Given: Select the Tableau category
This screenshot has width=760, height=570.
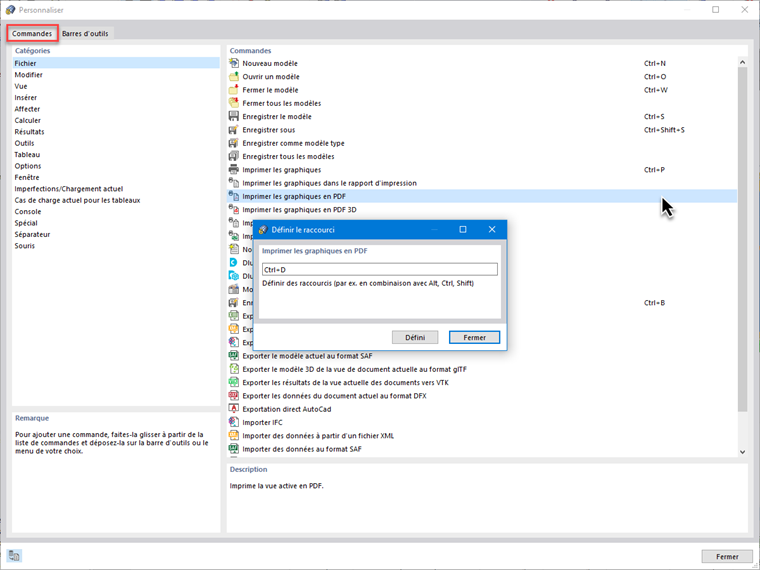Looking at the screenshot, I should (x=27, y=155).
